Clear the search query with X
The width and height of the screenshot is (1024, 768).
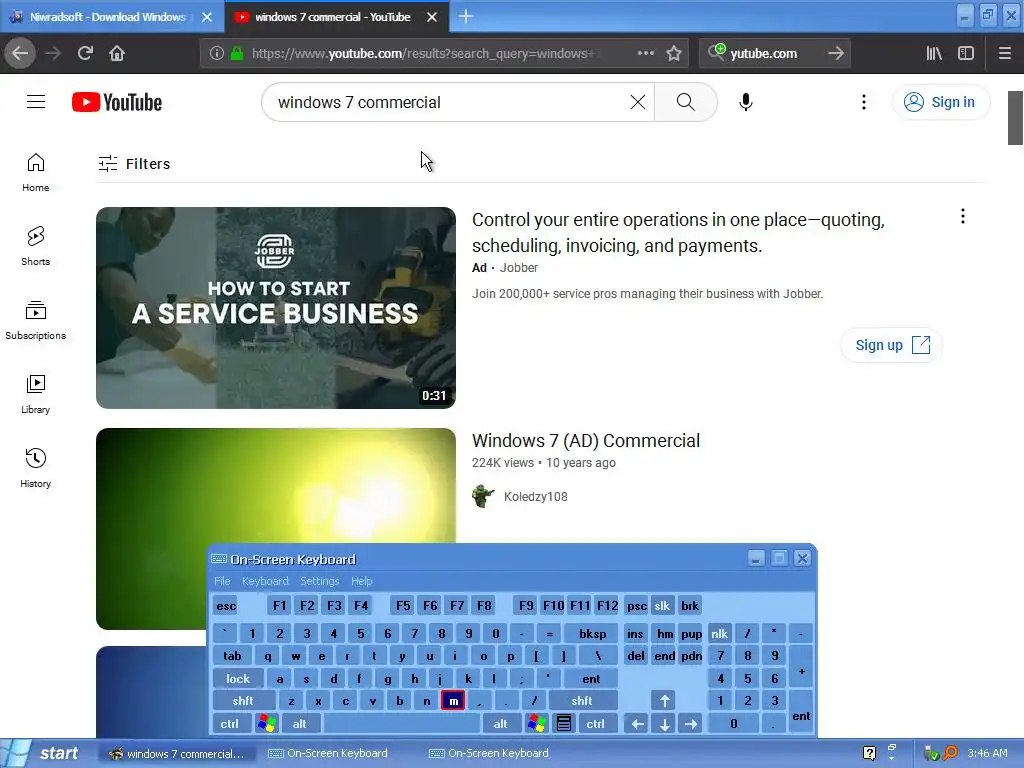coord(637,102)
